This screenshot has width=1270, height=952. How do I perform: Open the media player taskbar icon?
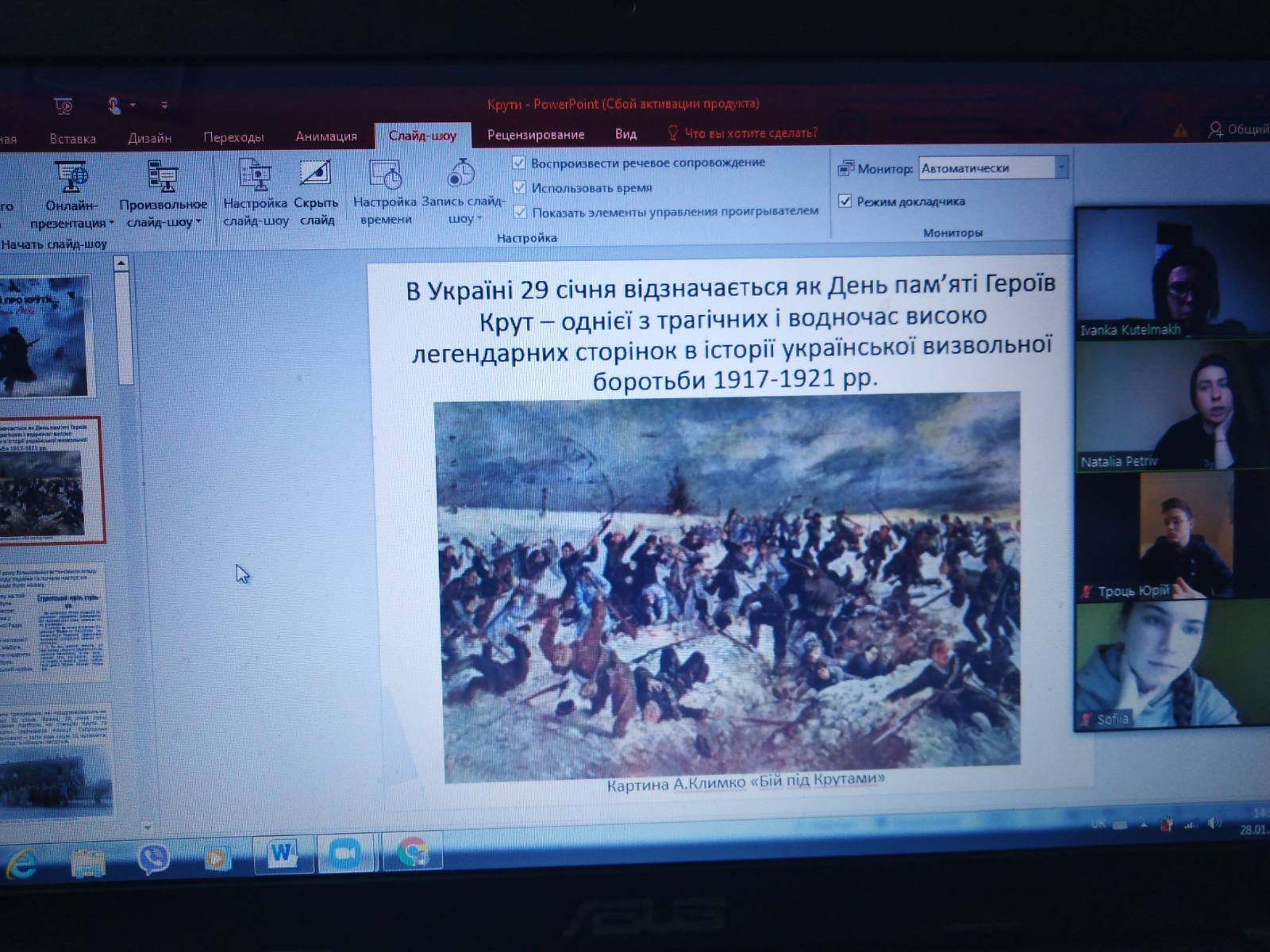point(216,857)
